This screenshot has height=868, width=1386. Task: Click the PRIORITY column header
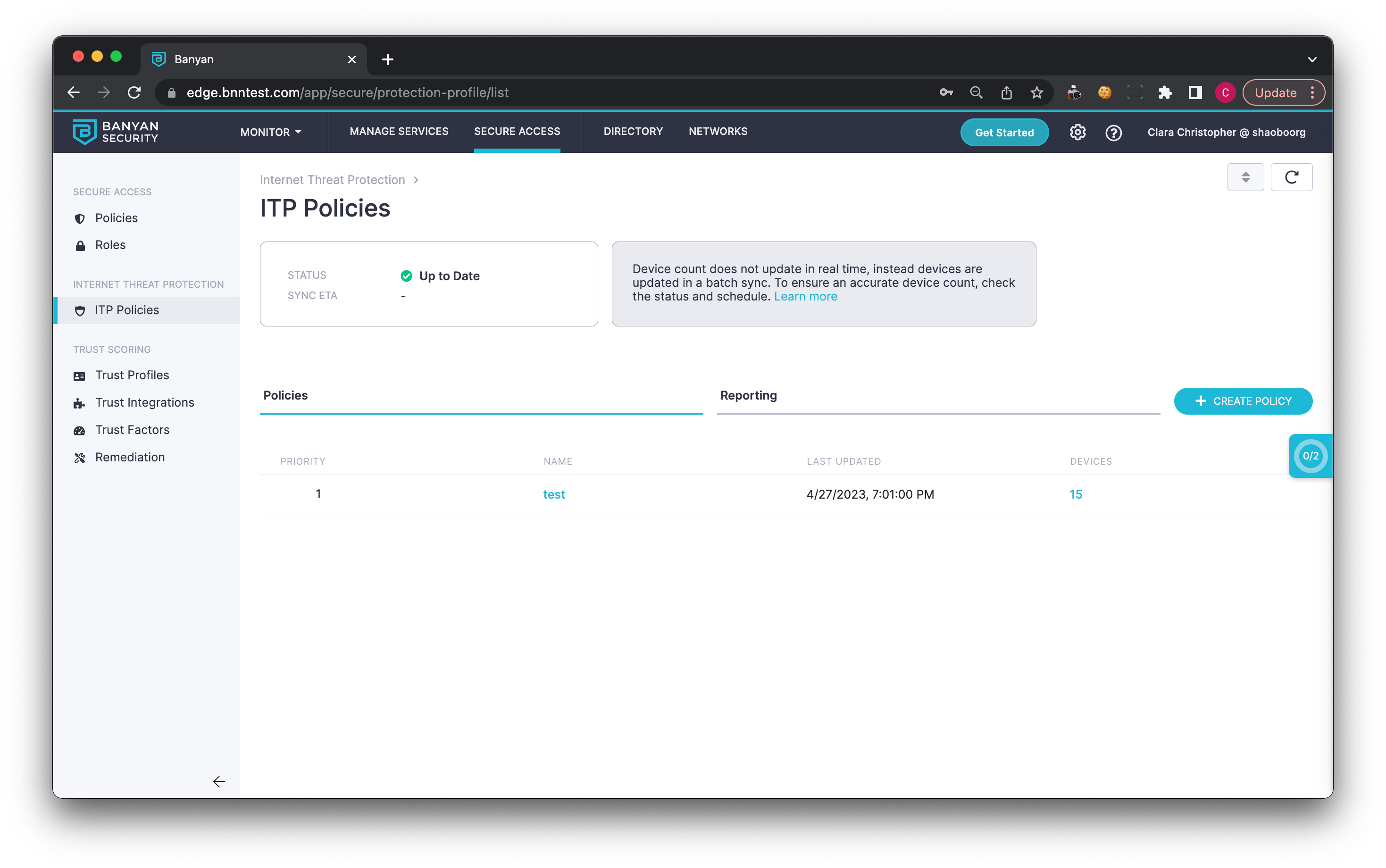point(302,461)
